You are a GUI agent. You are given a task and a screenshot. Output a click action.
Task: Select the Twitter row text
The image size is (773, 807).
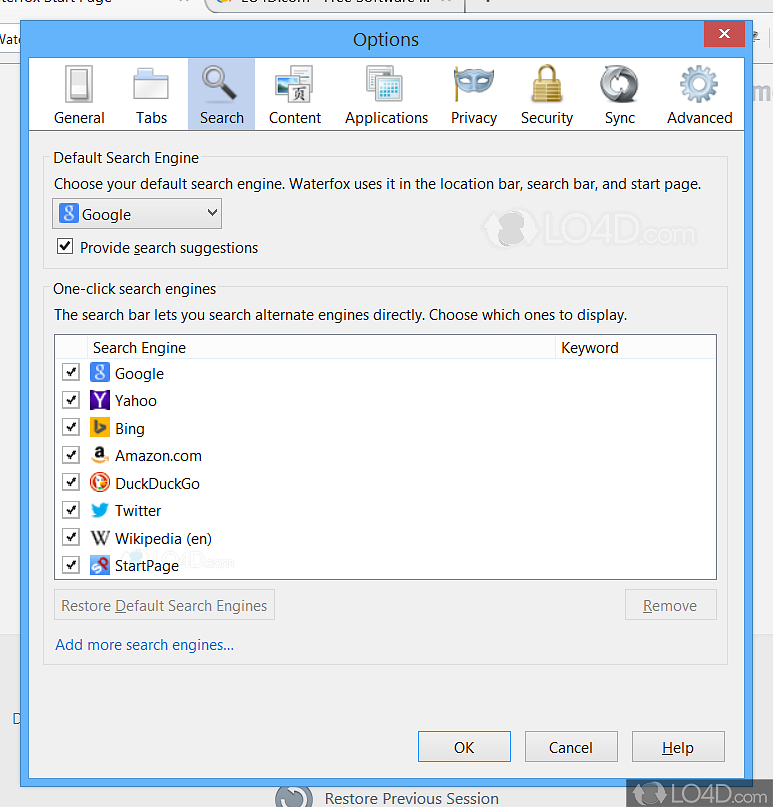pyautogui.click(x=138, y=511)
